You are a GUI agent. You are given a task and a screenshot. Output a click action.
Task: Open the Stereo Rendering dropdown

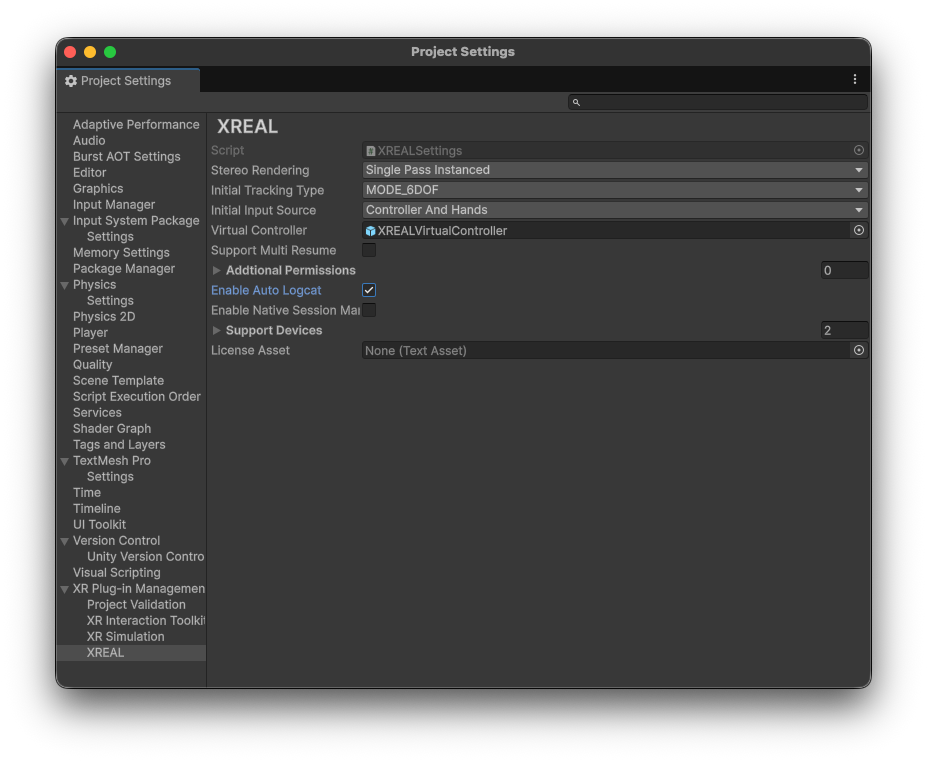(x=614, y=170)
